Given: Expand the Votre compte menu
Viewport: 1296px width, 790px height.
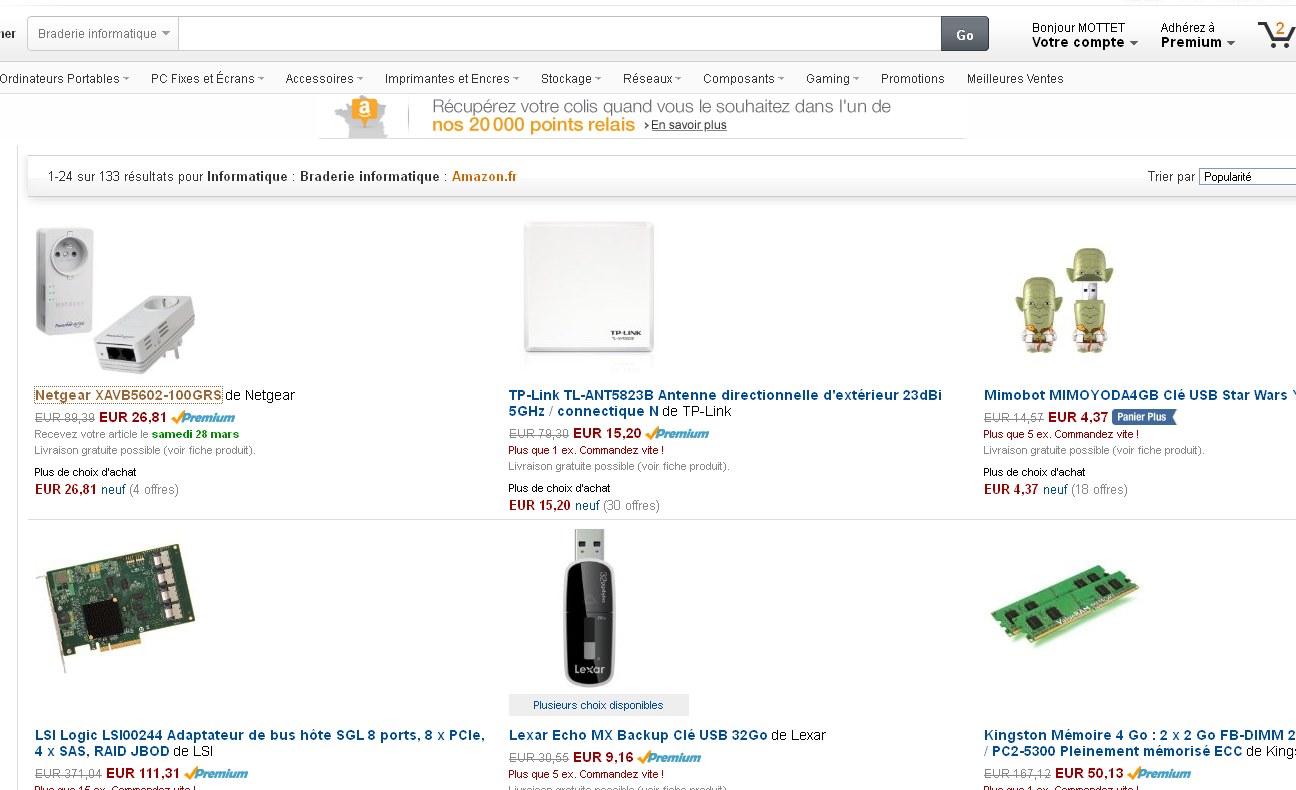Looking at the screenshot, I should pos(1084,42).
